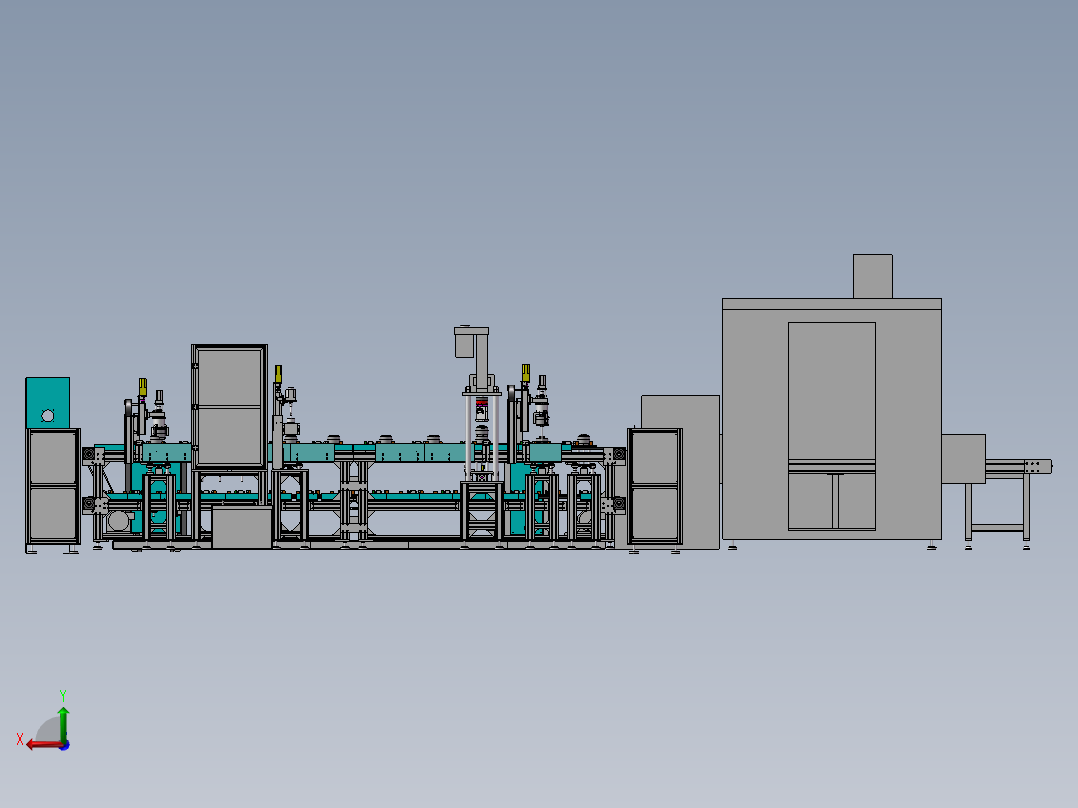The height and width of the screenshot is (808, 1078).
Task: Select the two-door cabinet at the line's right end
Action: [x=655, y=487]
